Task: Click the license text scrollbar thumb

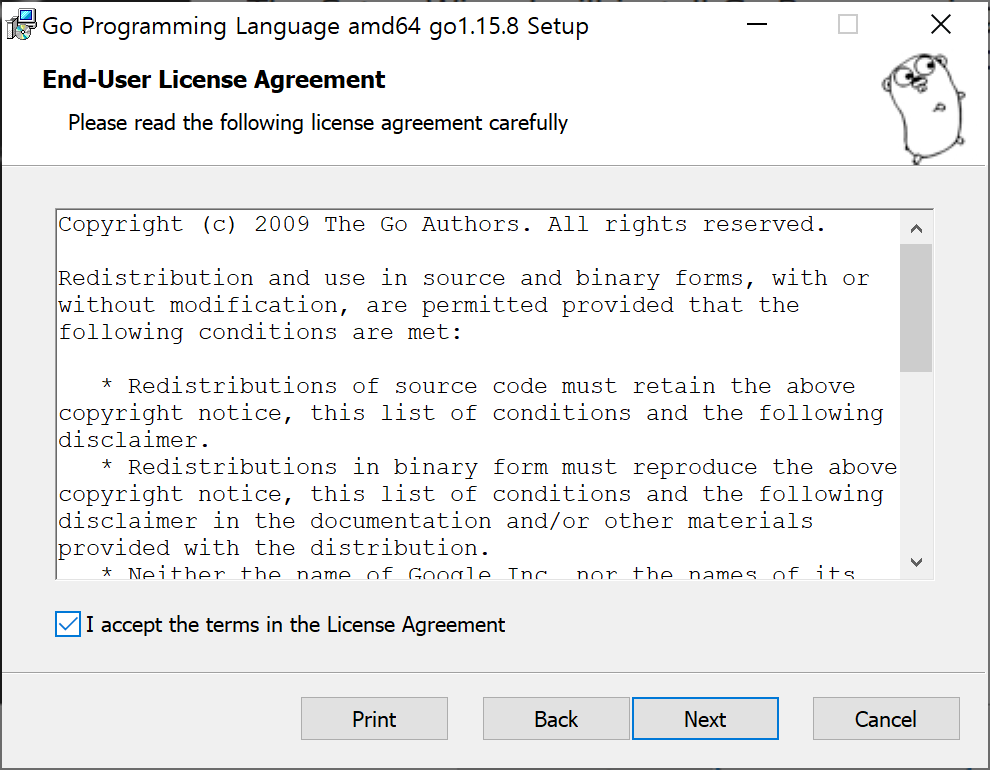Action: pos(916,308)
